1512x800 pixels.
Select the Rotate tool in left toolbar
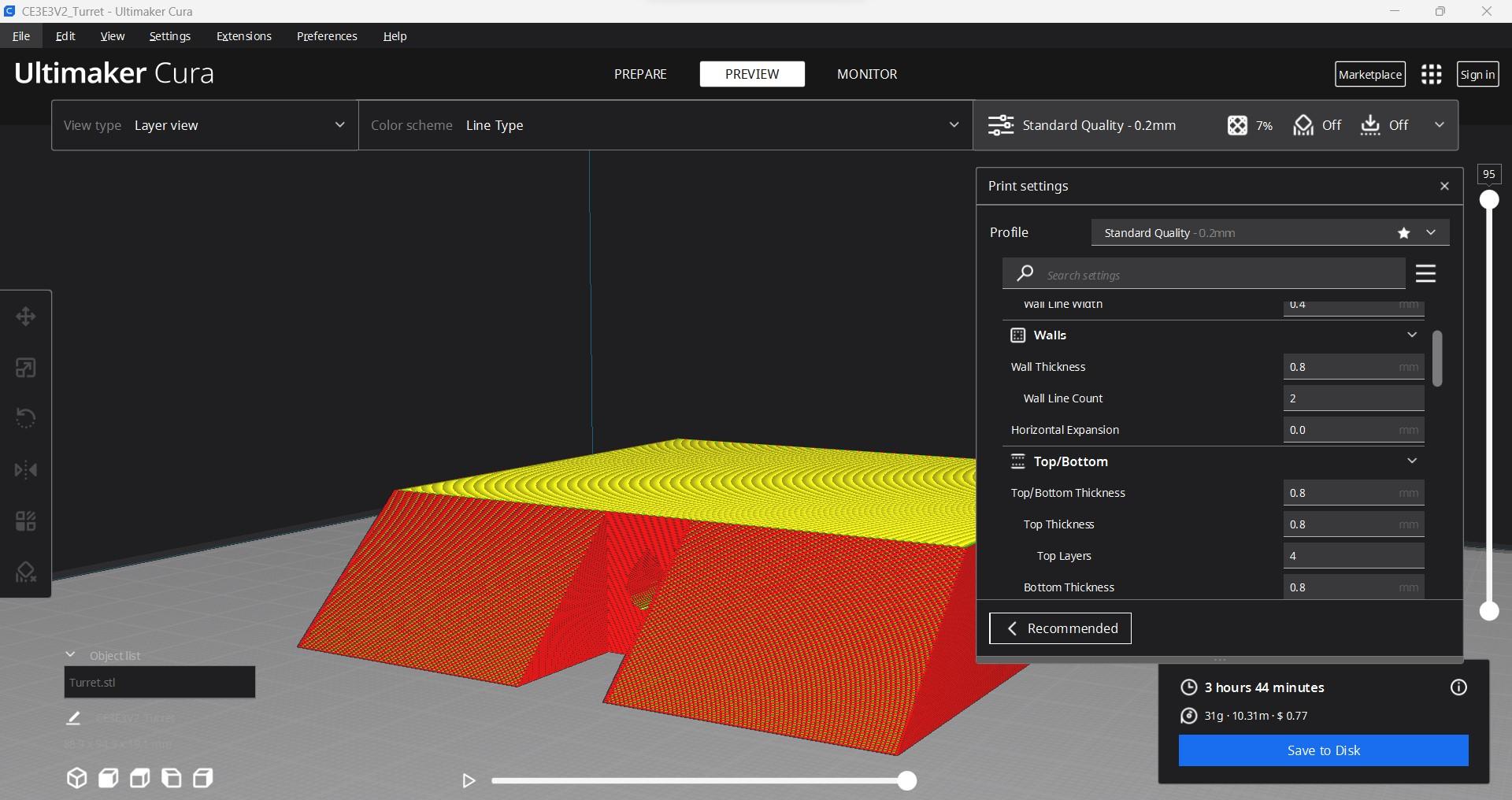(25, 418)
